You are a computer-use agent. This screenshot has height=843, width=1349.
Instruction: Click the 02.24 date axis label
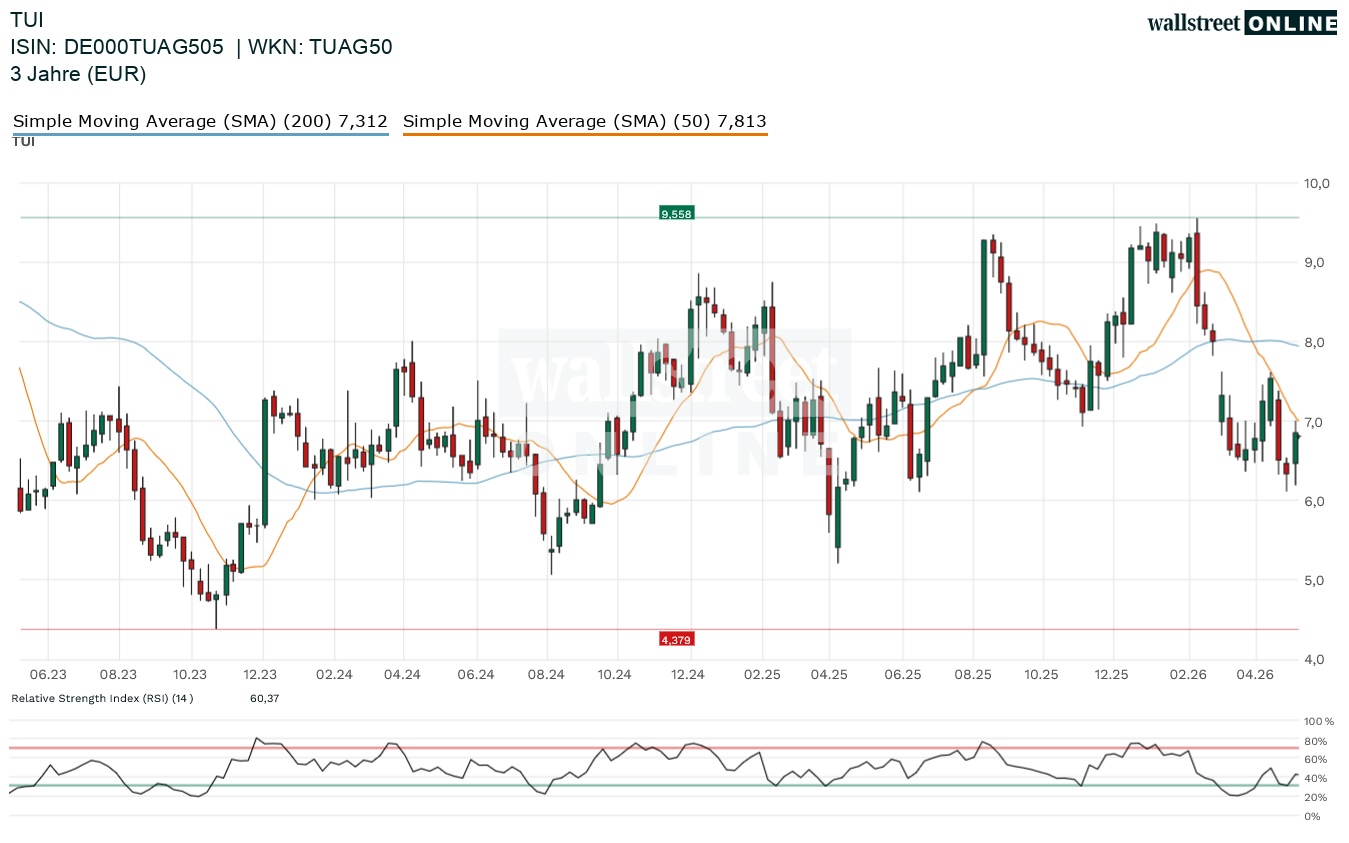333,675
